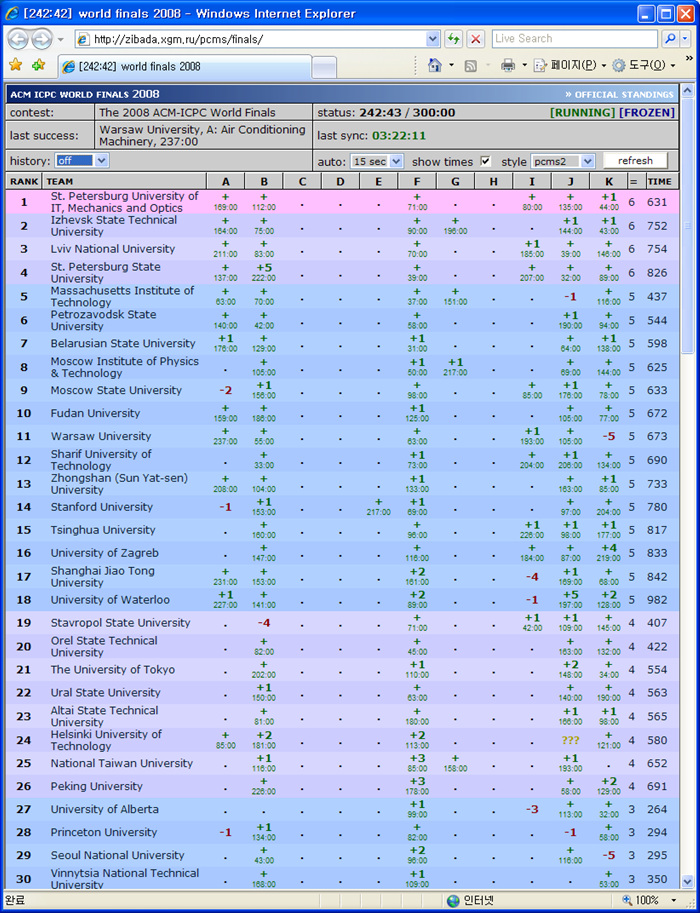
Task: Select the world finals 2008 tab
Action: coord(185,66)
